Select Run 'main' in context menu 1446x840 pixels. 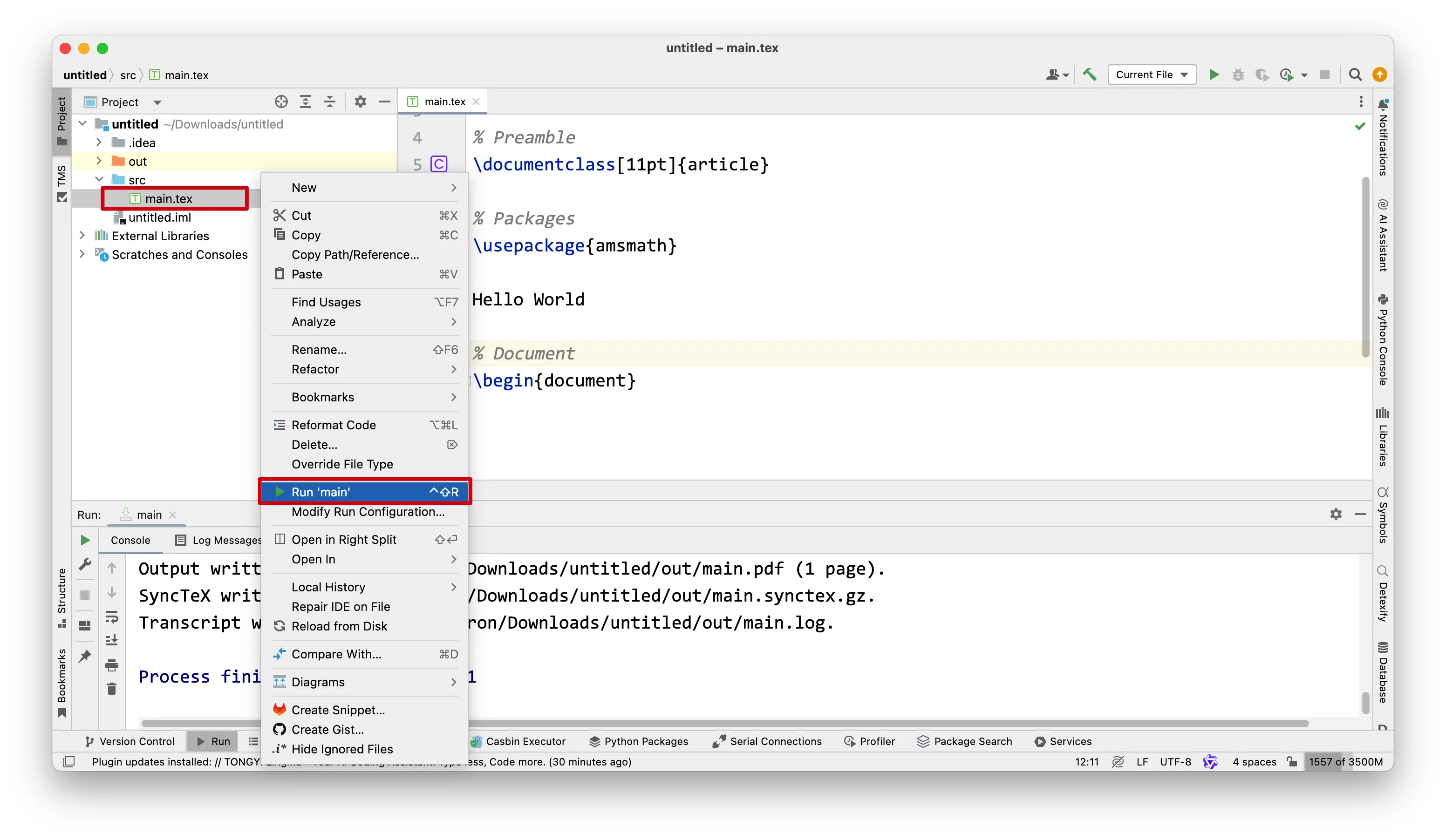[x=365, y=491]
